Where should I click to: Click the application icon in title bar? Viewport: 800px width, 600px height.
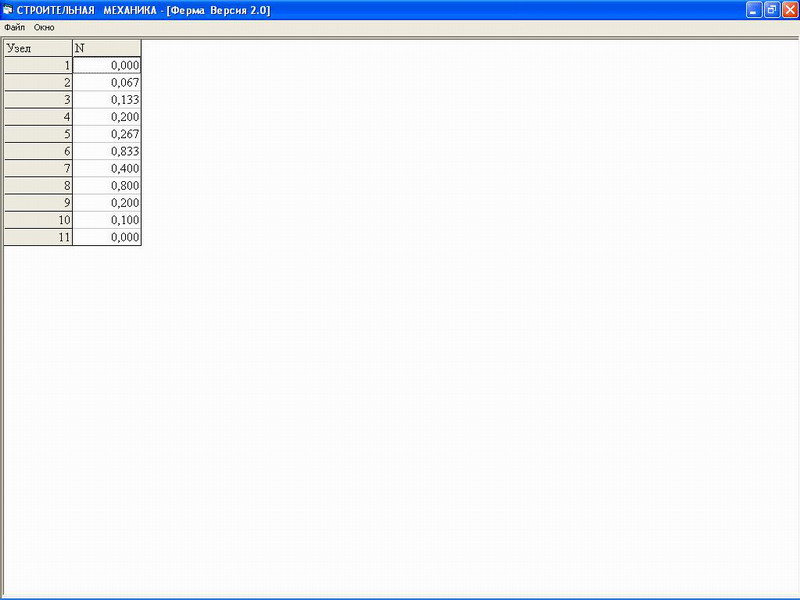click(x=8, y=10)
